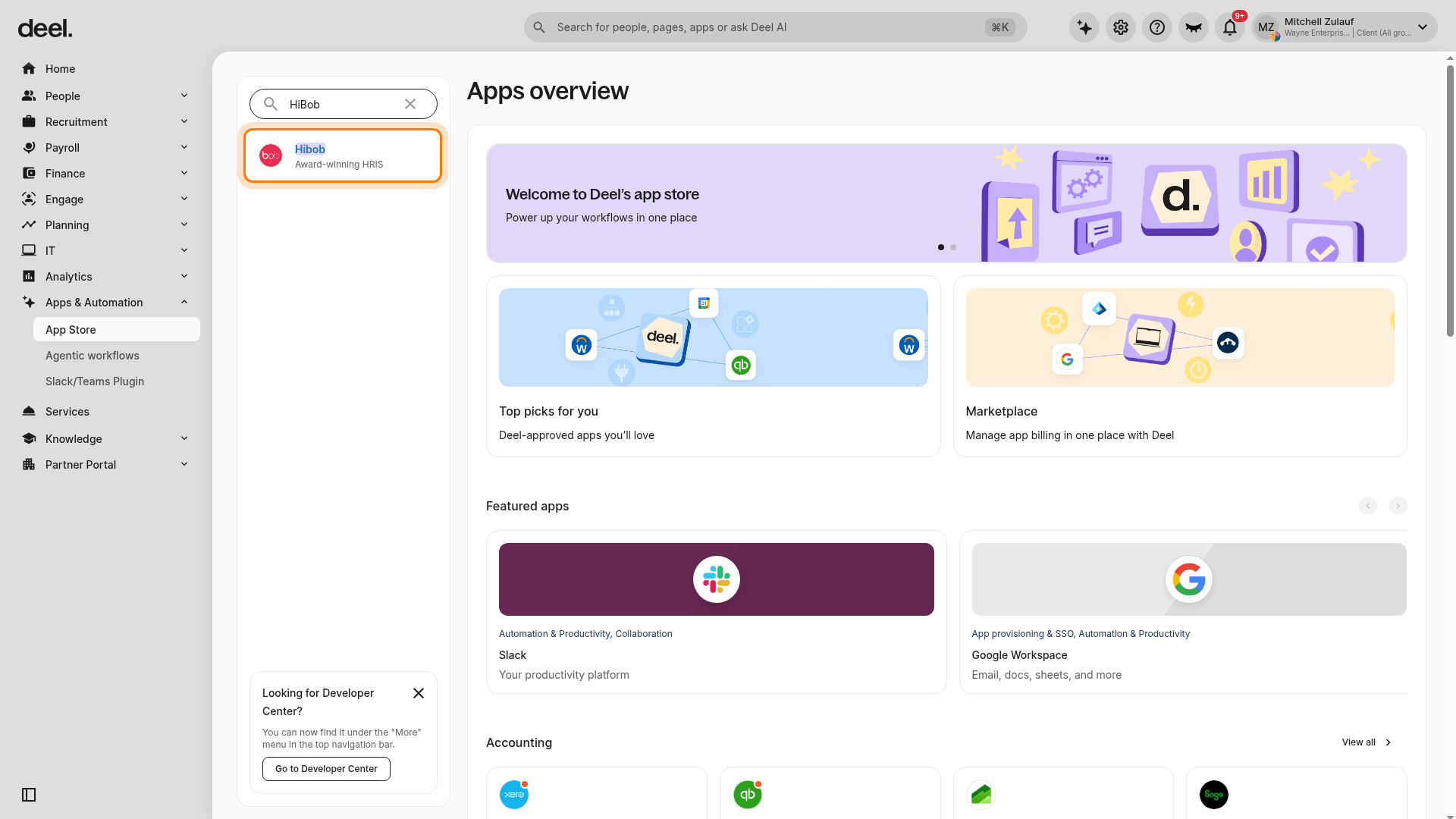Open the Hibob search result
1456x819 pixels.
pyautogui.click(x=343, y=155)
